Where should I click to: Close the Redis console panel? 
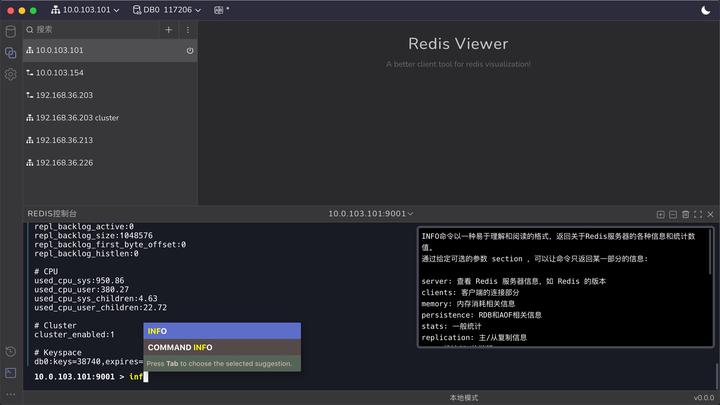tap(710, 214)
